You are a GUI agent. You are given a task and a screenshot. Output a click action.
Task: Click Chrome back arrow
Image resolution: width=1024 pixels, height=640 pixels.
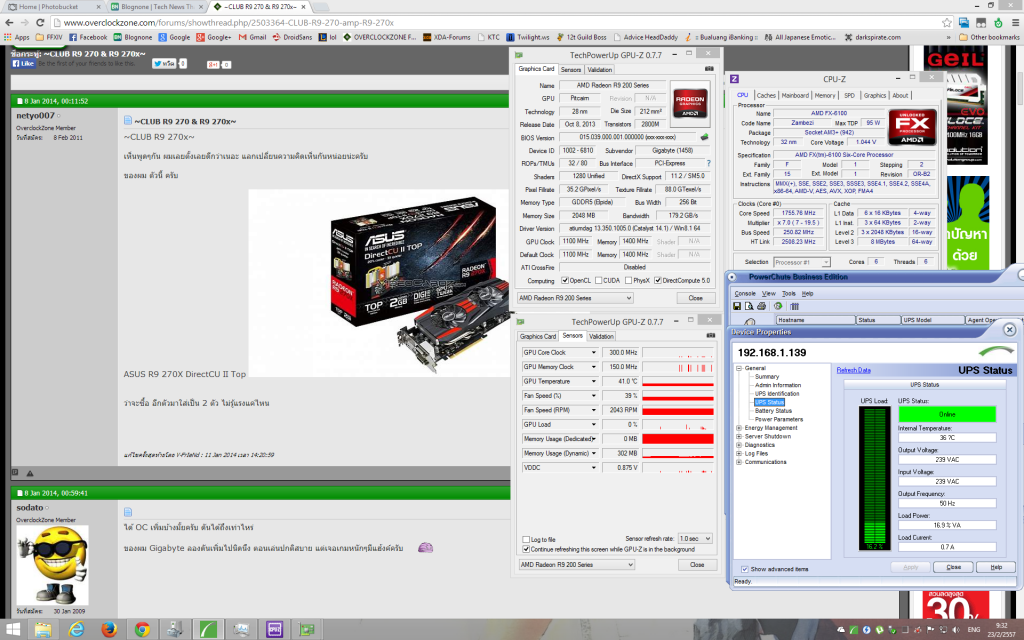coord(9,22)
